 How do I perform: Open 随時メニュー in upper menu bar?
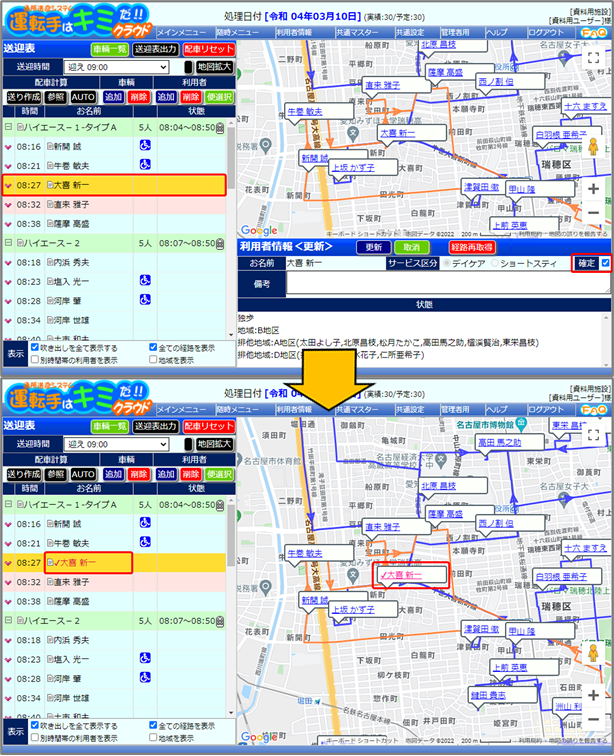point(237,33)
